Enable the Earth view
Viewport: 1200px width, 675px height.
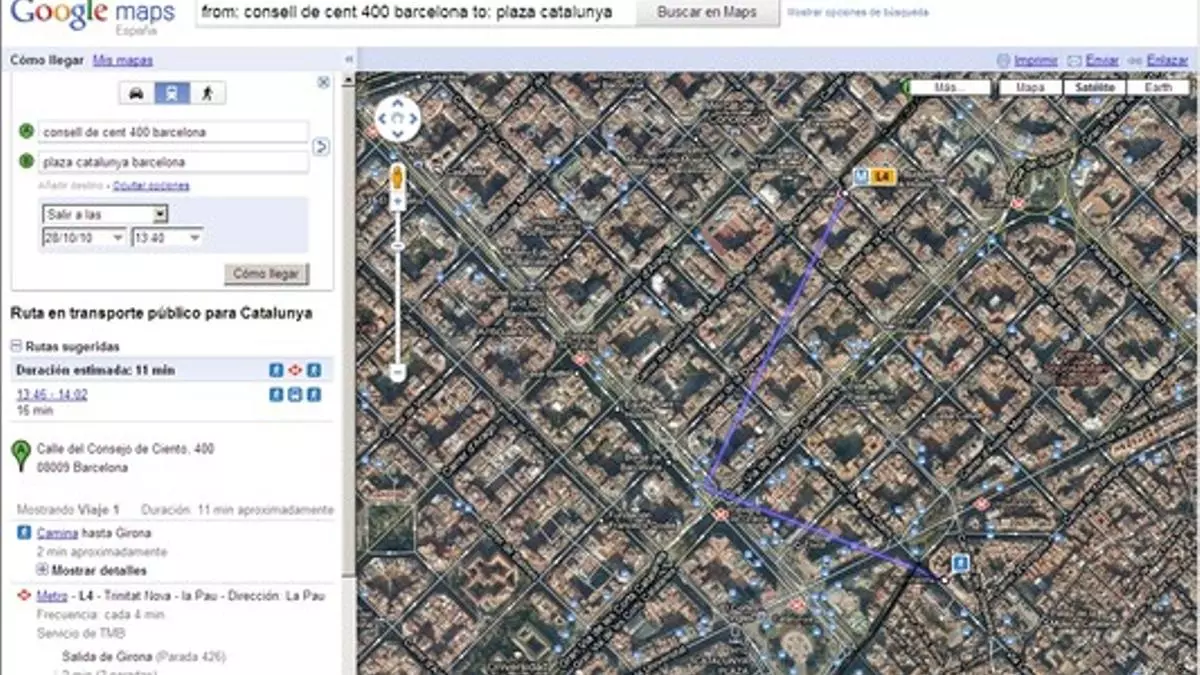tap(1158, 88)
